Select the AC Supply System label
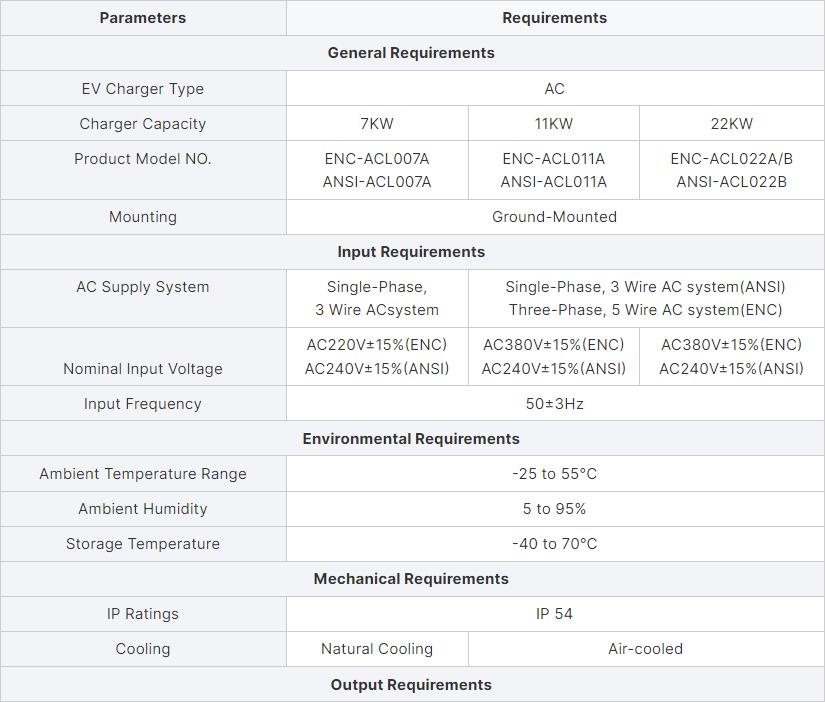This screenshot has width=825, height=702. click(x=143, y=287)
